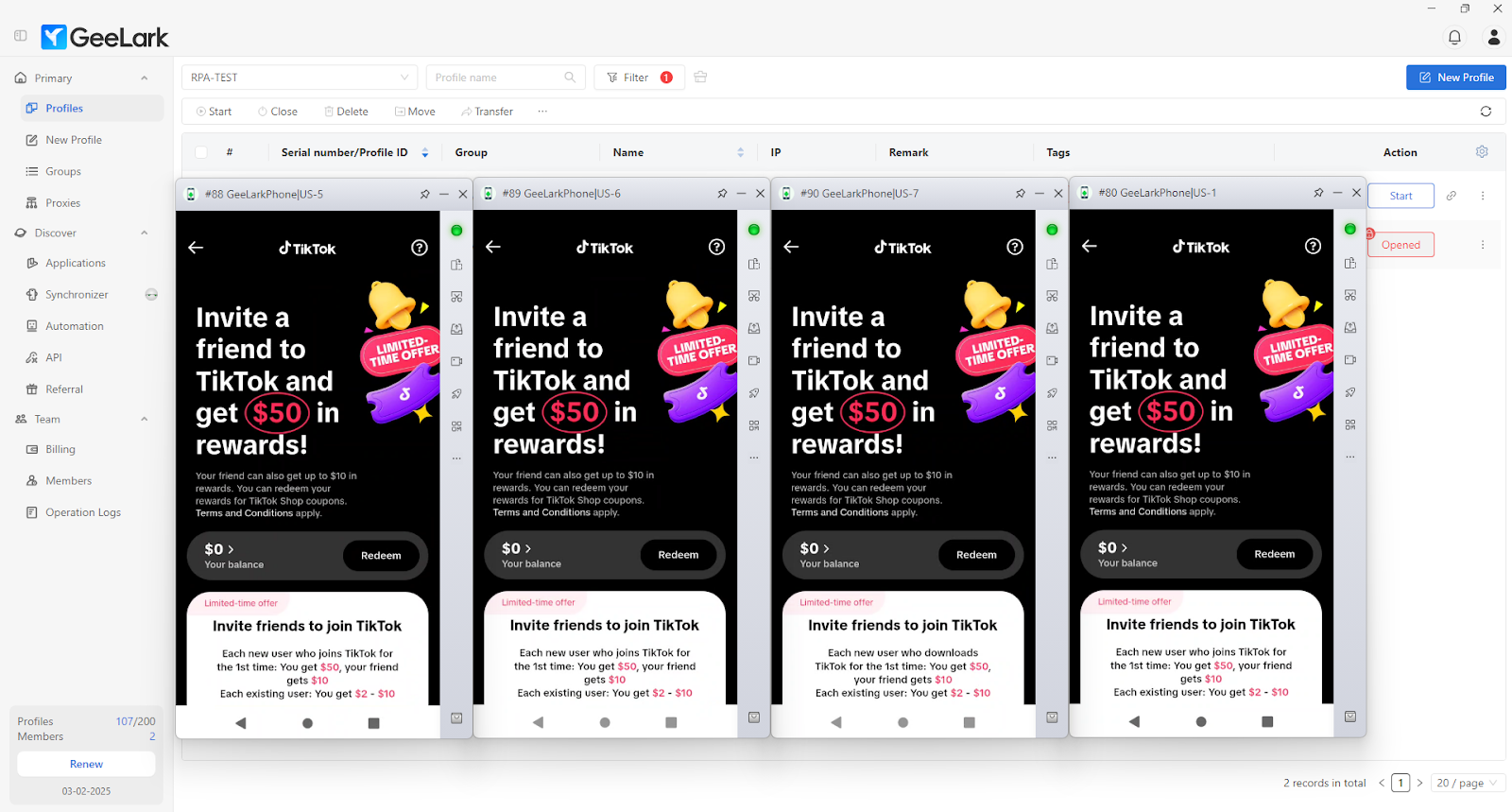Click the Opened button in Action column
The width and height of the screenshot is (1512, 812).
click(x=1400, y=245)
